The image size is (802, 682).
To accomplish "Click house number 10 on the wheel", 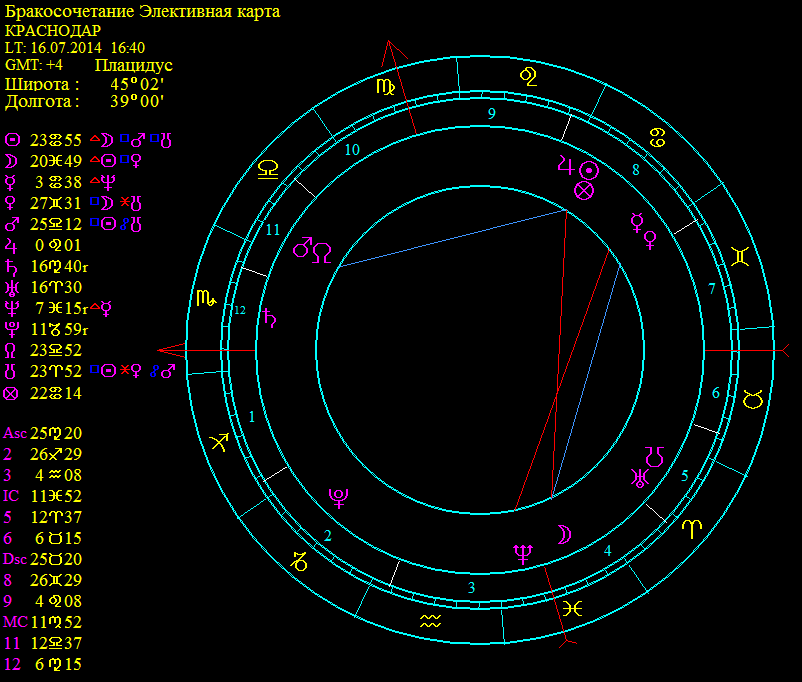I will click(352, 150).
